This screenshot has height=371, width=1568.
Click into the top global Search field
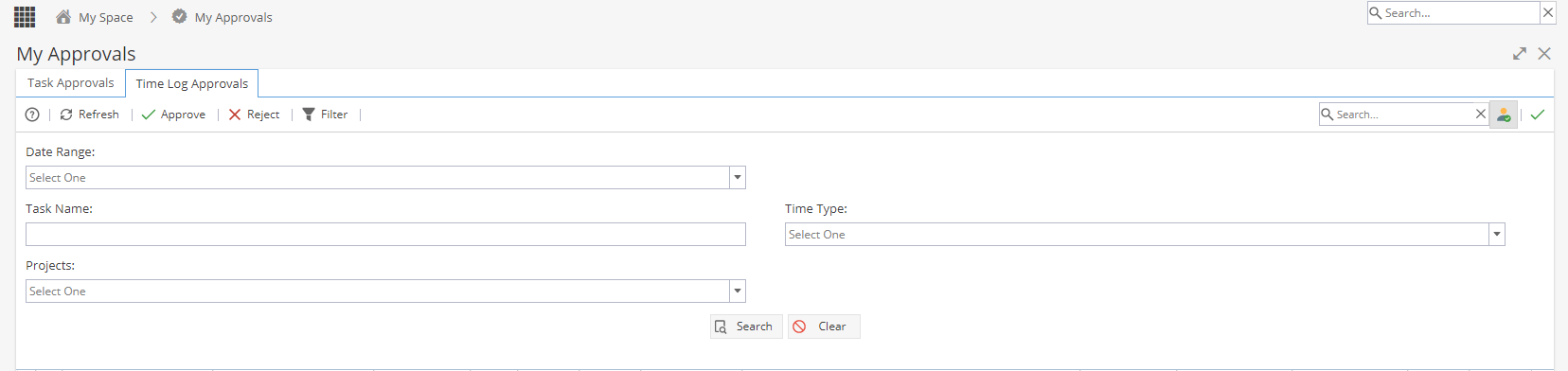tap(1453, 13)
